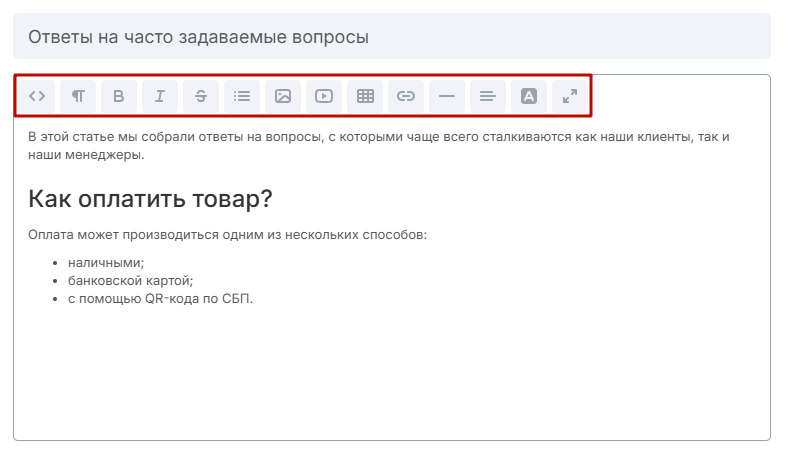
Task: Click the list item "банковской картой;"
Action: (x=123, y=281)
